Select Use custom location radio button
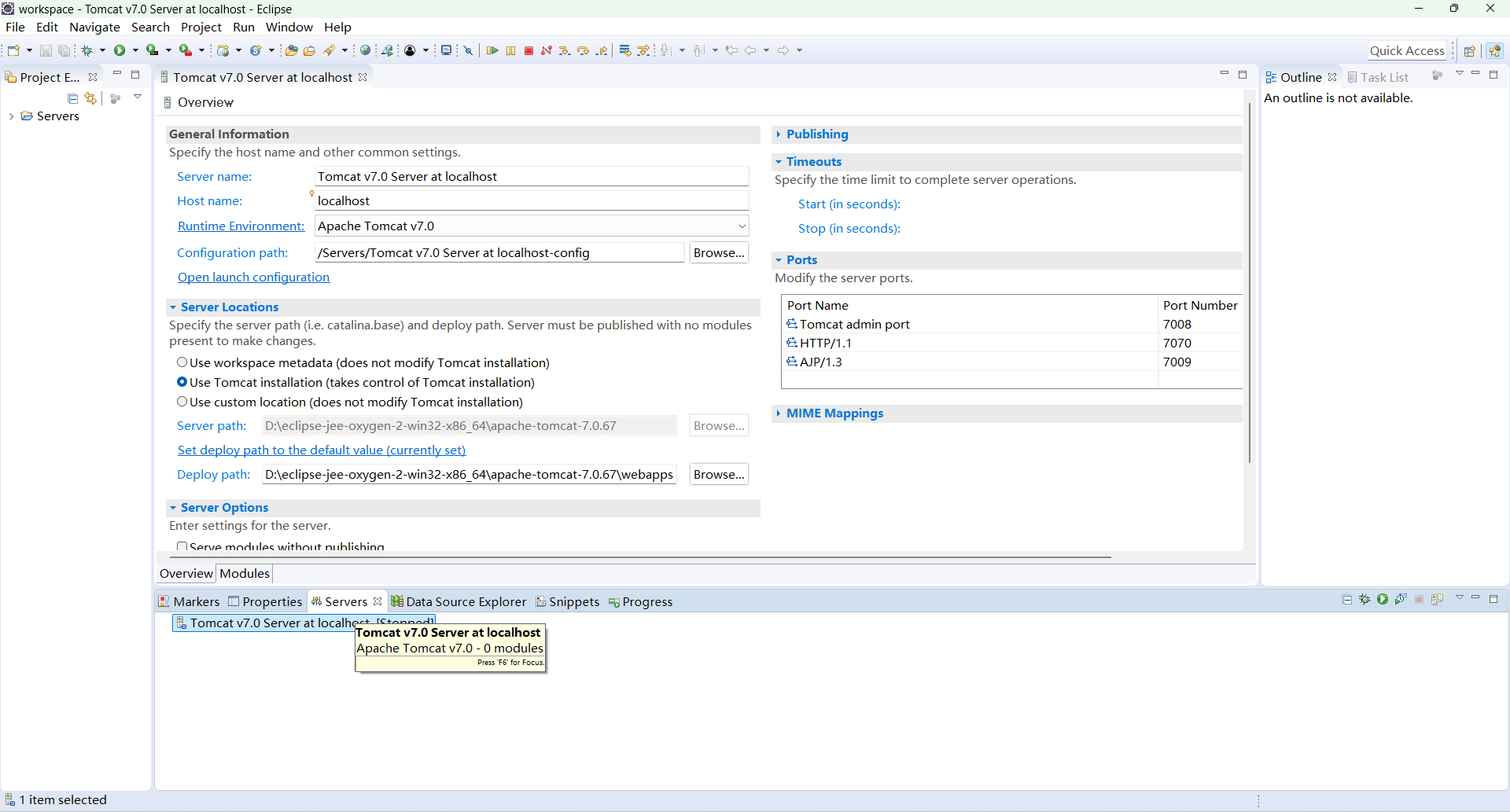 pos(182,402)
